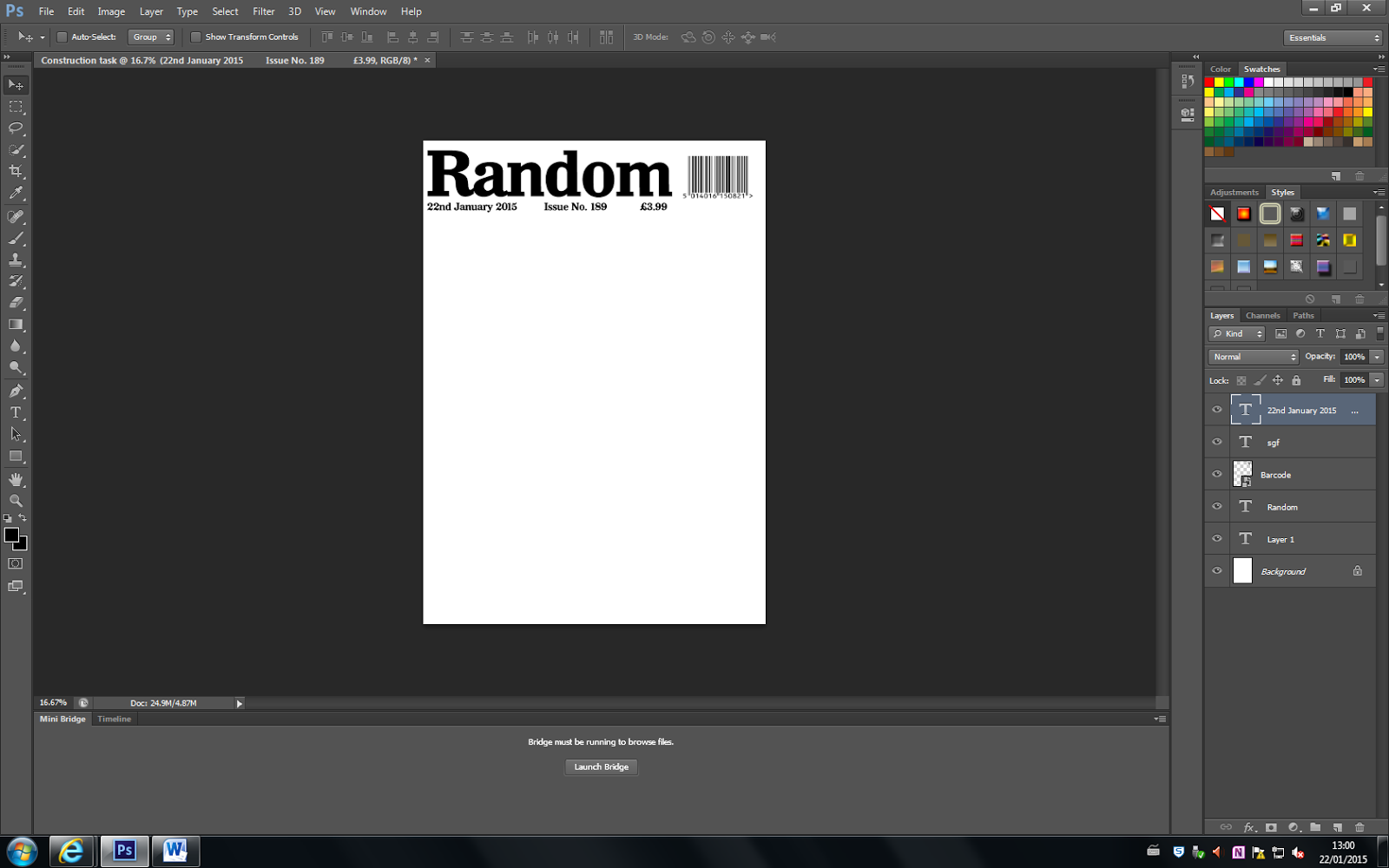Viewport: 1389px width, 868px height.
Task: Select the Dodge tool
Action: (16, 368)
